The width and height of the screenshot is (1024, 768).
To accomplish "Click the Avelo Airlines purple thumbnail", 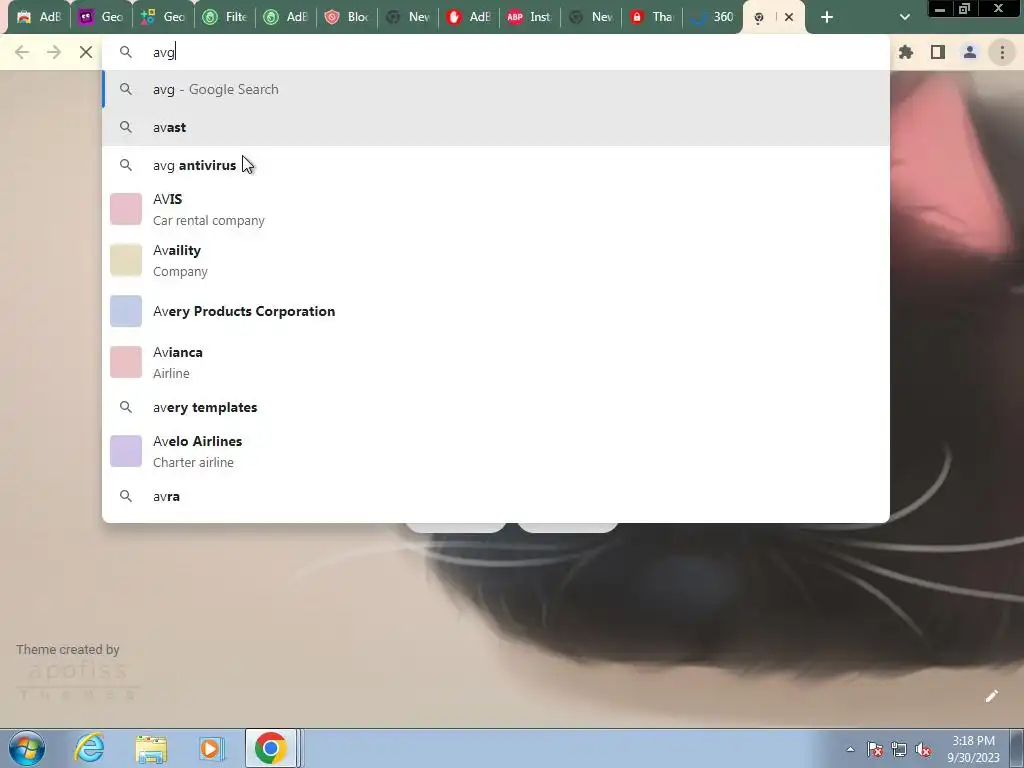I will click(126, 451).
